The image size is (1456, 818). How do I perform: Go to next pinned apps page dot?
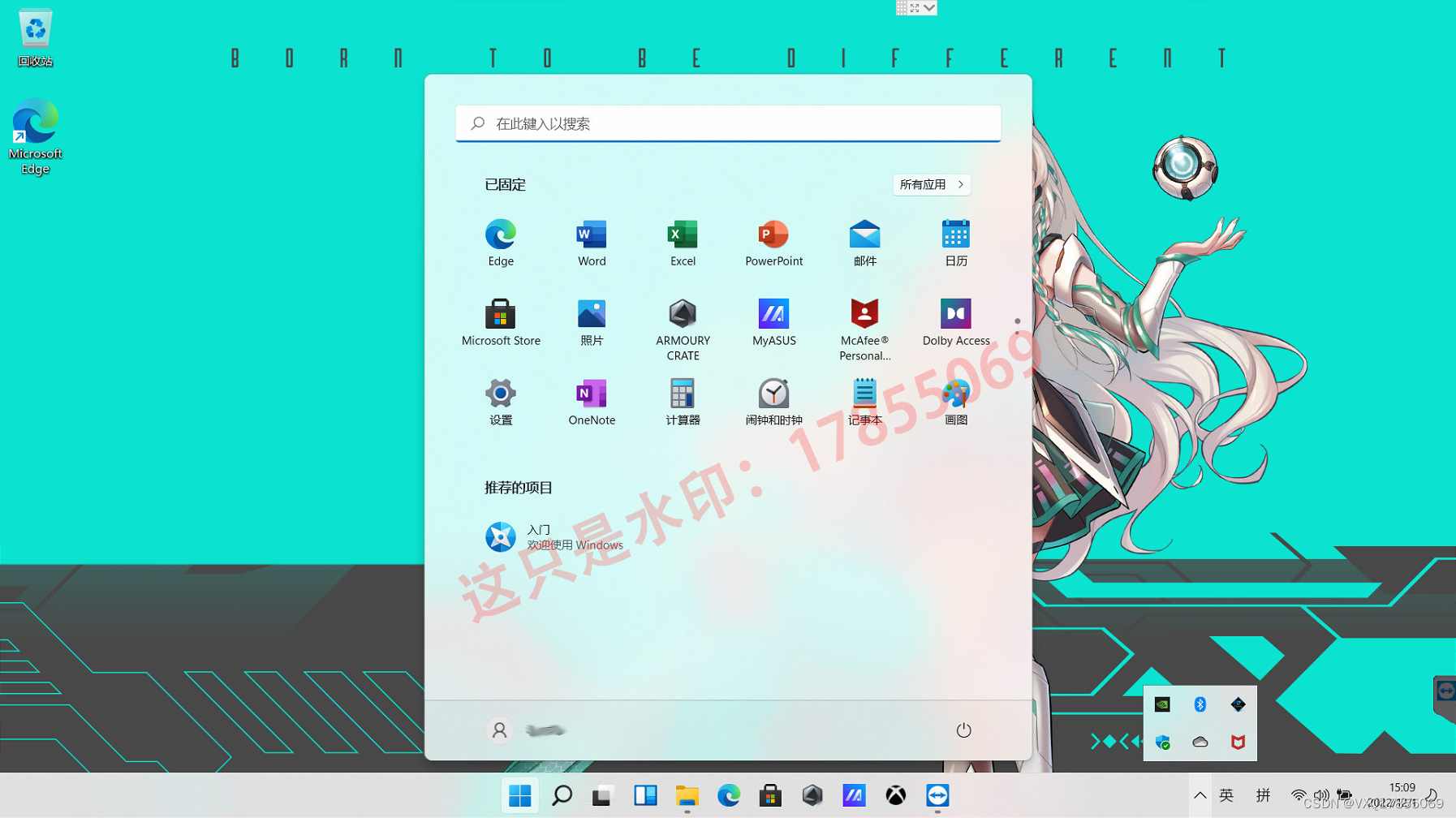(x=1017, y=332)
